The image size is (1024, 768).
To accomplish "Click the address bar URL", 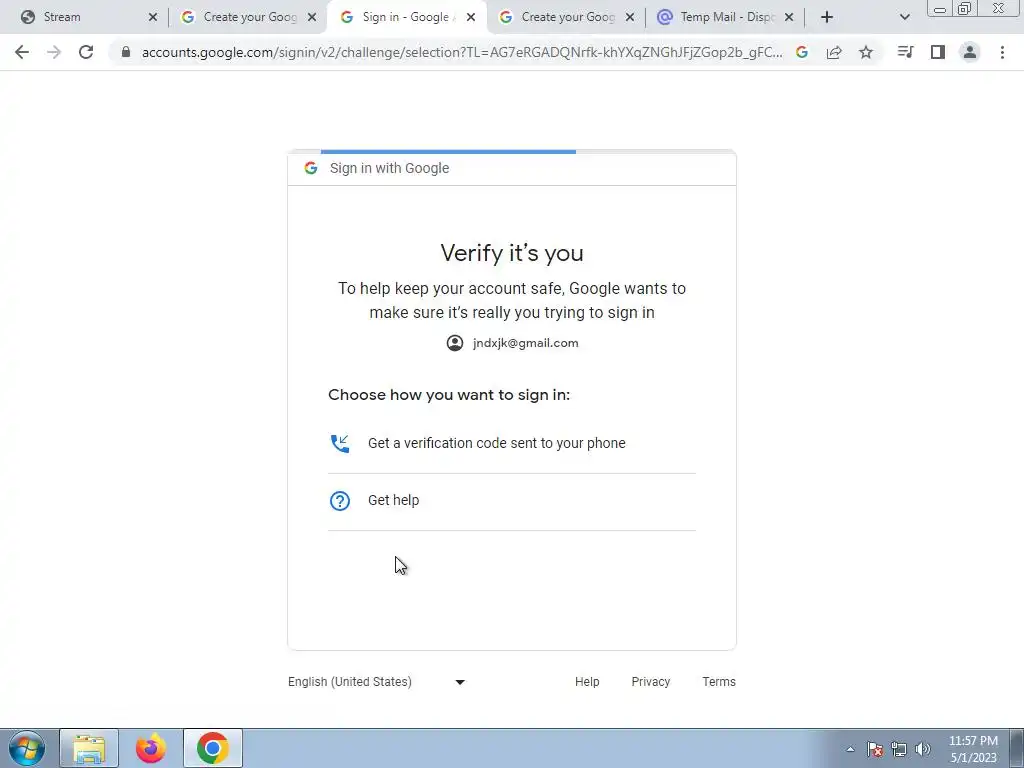I will (462, 52).
